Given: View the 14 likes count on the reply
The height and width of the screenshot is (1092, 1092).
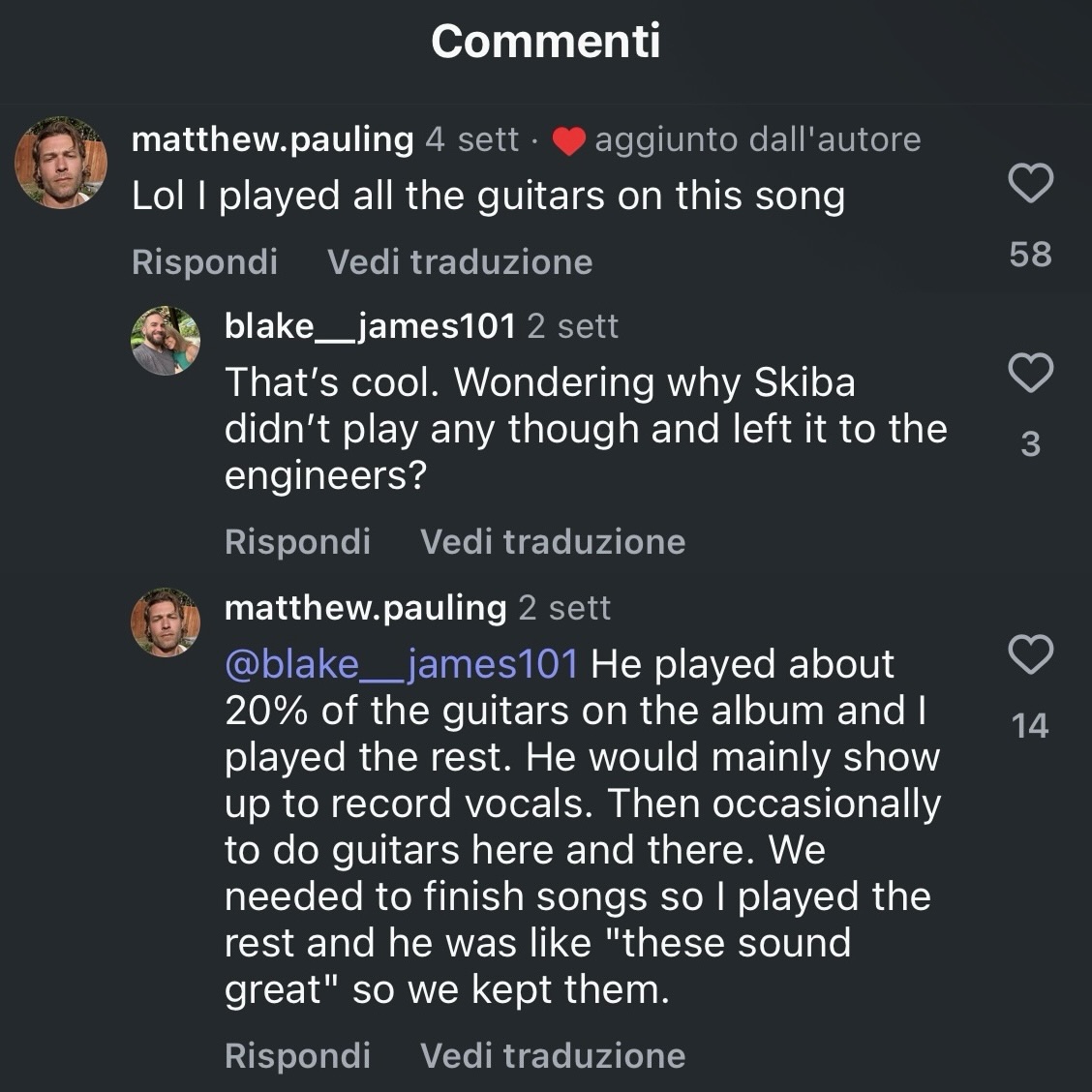Looking at the screenshot, I should (1030, 725).
